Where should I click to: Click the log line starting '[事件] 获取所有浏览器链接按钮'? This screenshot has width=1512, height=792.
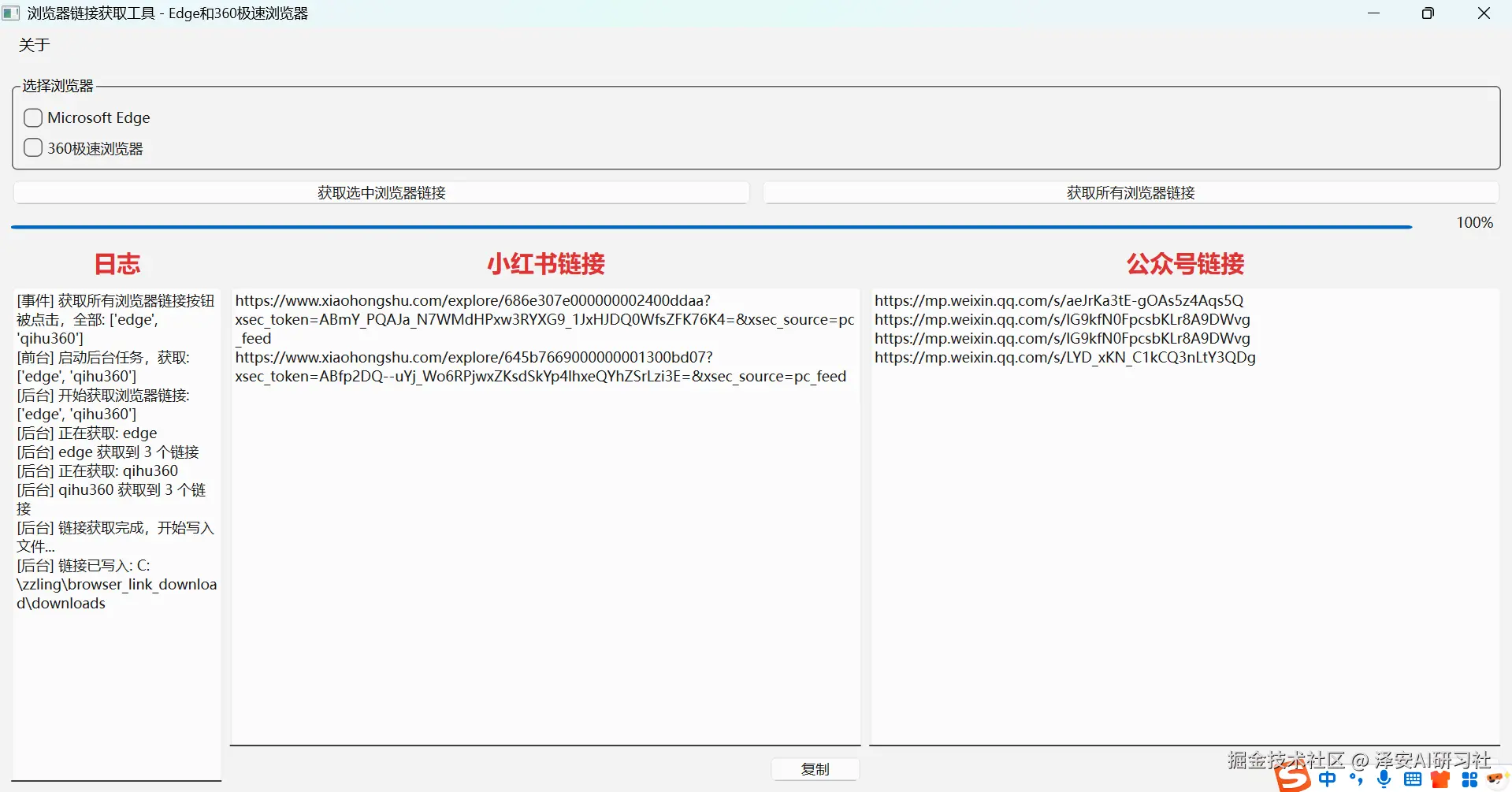115,319
